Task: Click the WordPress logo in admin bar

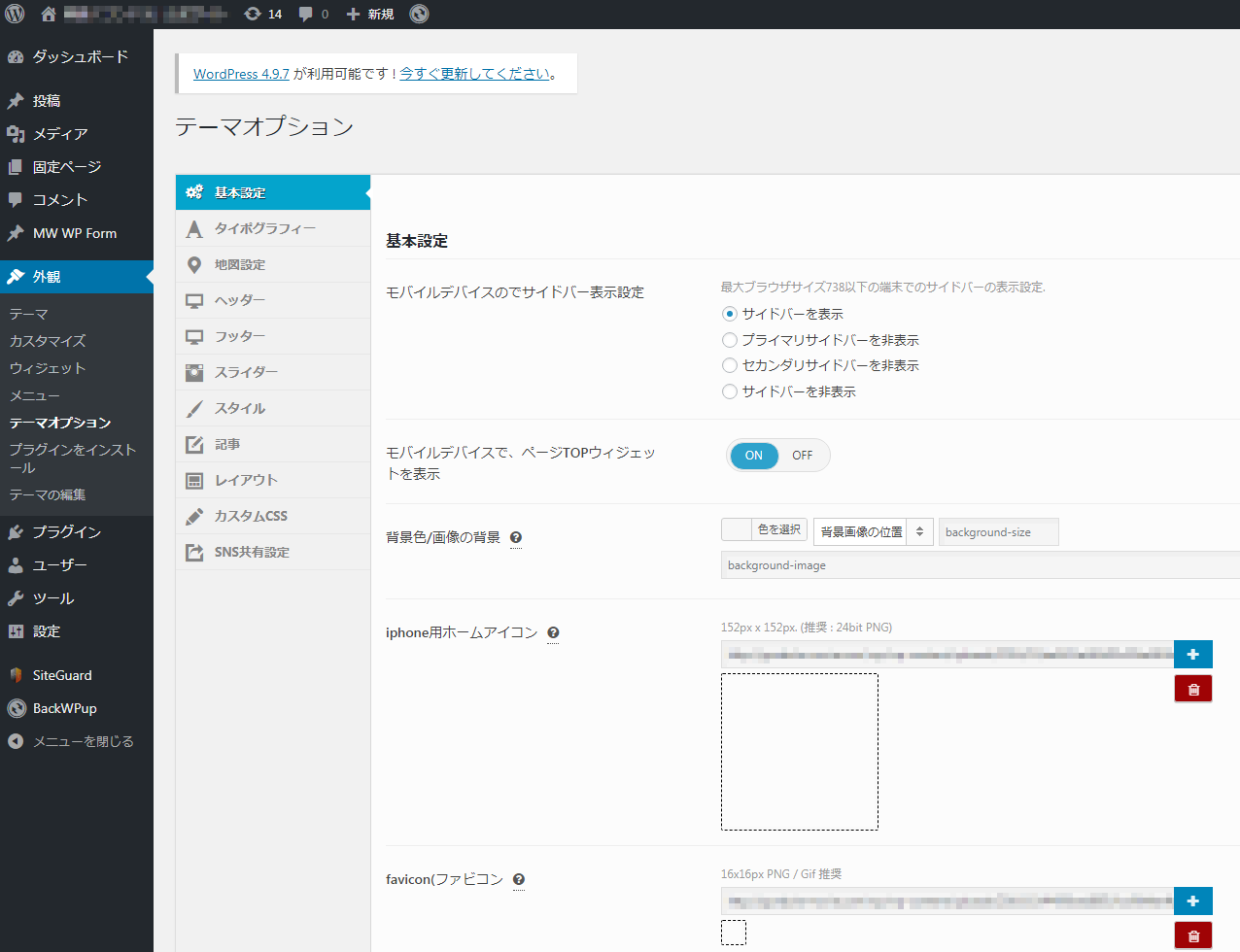Action: click(x=15, y=14)
